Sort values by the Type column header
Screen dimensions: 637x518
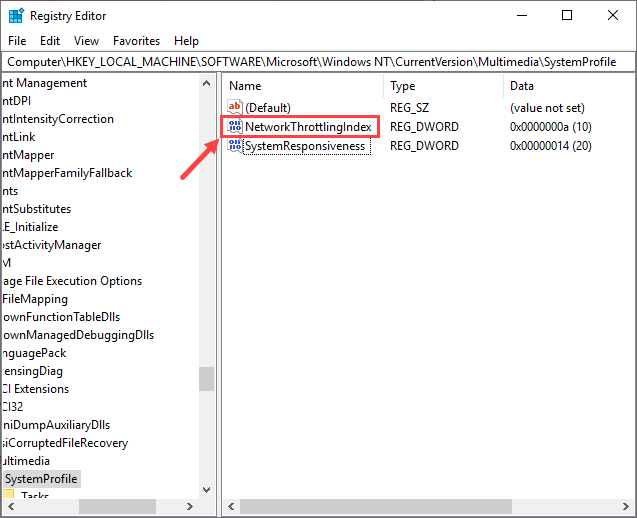click(x=443, y=86)
